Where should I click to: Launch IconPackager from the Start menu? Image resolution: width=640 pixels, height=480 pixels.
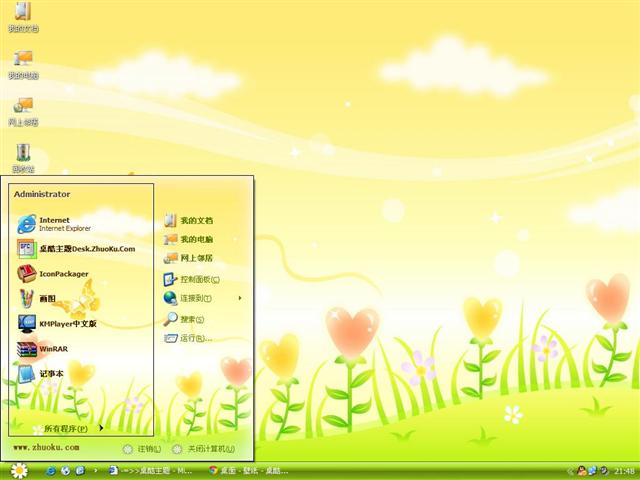click(53, 273)
